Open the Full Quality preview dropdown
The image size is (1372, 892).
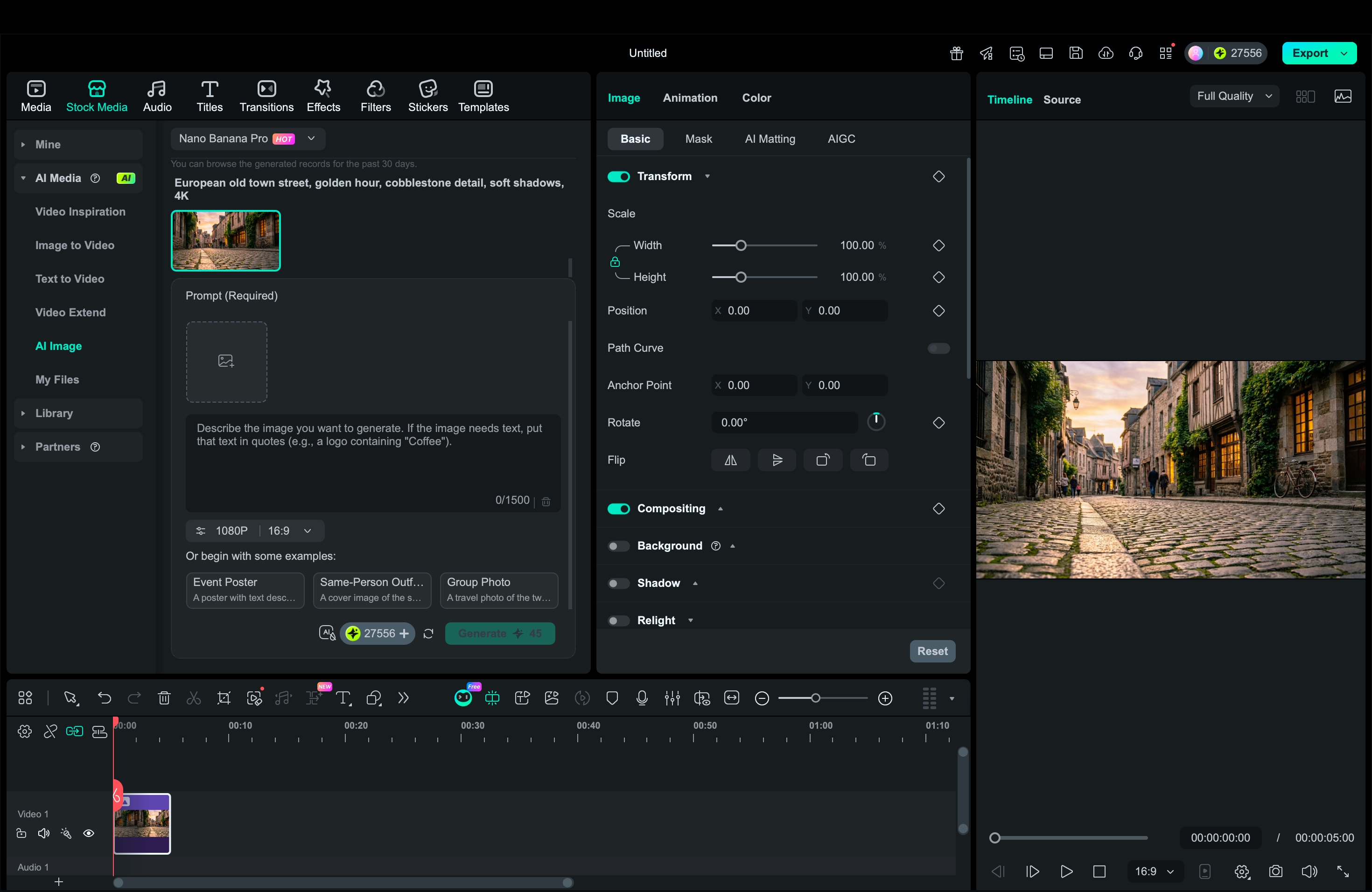(1233, 96)
